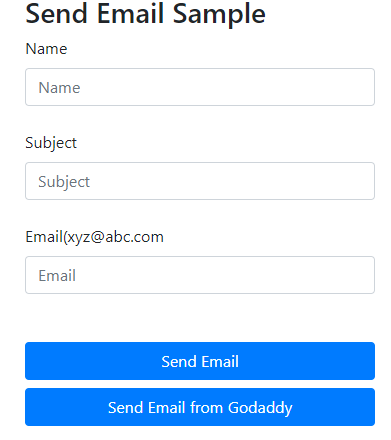Image resolution: width=391 pixels, height=440 pixels.
Task: Click the word Sample in the page title
Action: coord(219,15)
